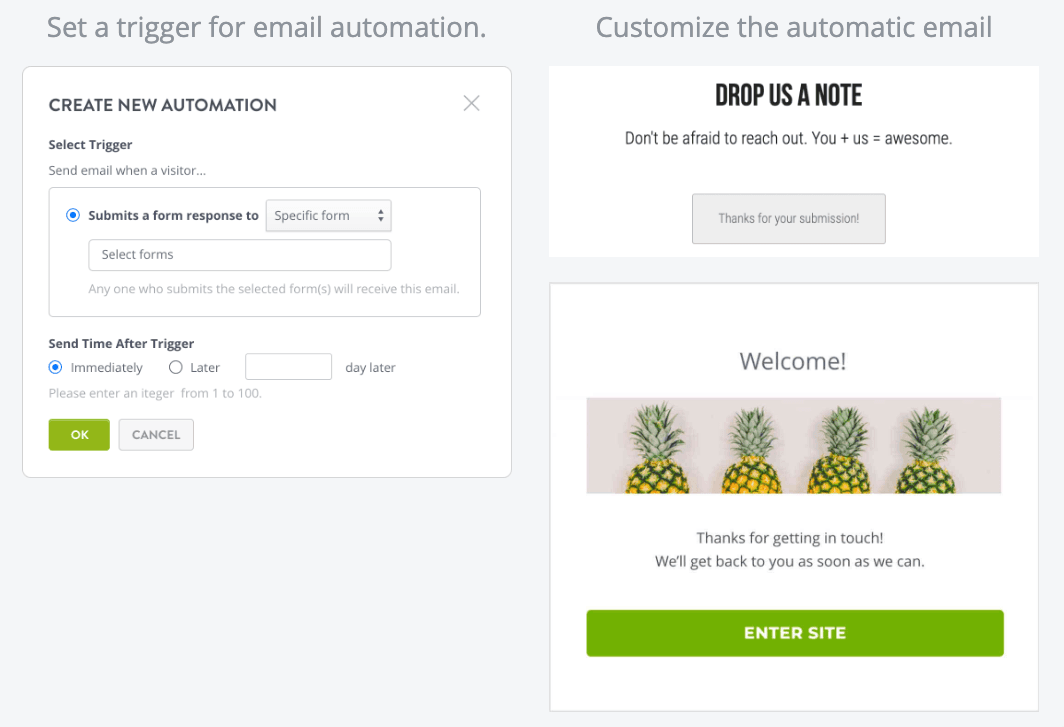Click the day later number field
The height and width of the screenshot is (727, 1064).
[288, 366]
